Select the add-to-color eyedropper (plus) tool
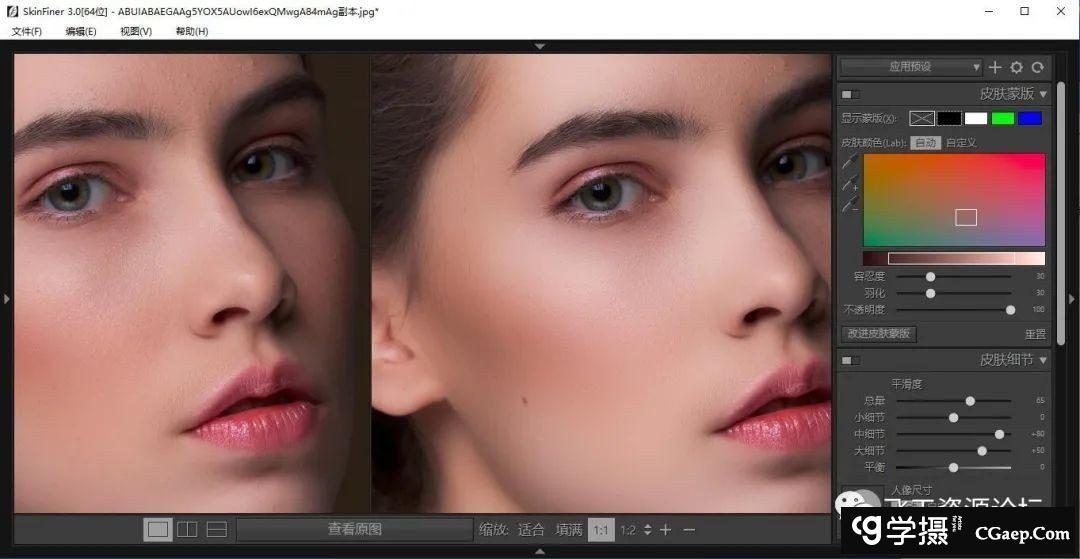Image resolution: width=1080 pixels, height=559 pixels. point(850,184)
